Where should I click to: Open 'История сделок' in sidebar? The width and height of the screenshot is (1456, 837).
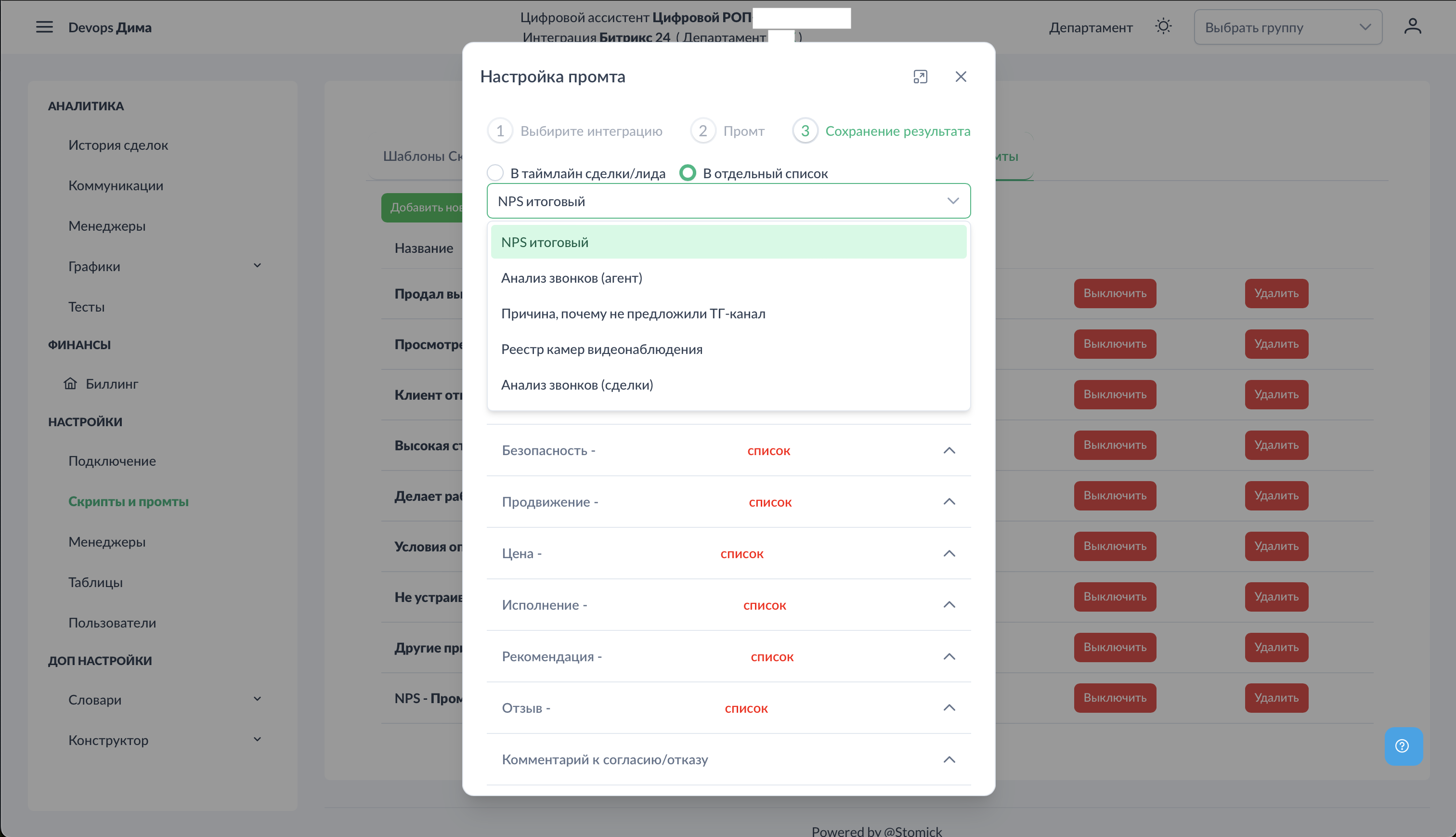point(118,145)
